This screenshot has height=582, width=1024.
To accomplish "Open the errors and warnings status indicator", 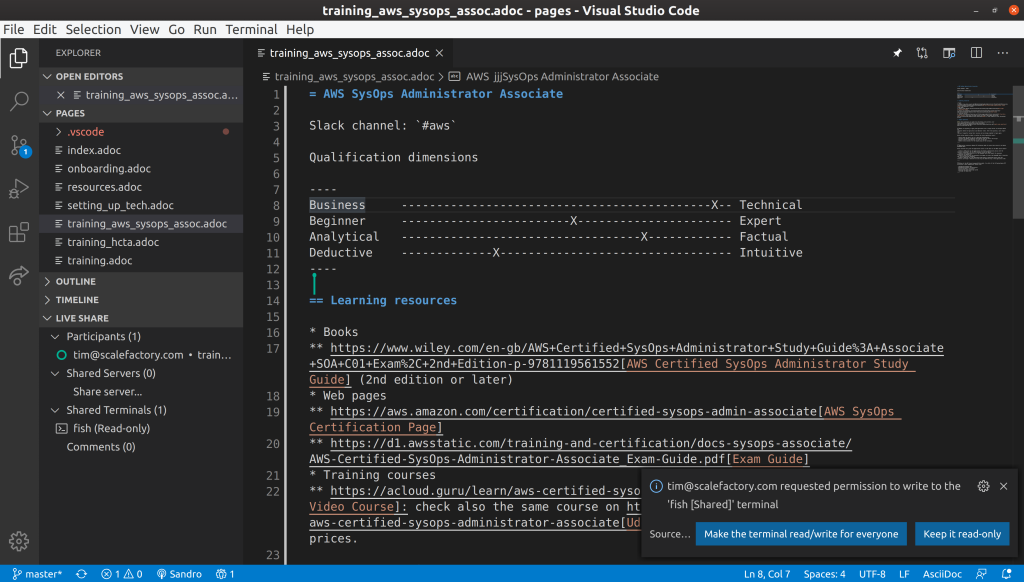I will tap(122, 574).
